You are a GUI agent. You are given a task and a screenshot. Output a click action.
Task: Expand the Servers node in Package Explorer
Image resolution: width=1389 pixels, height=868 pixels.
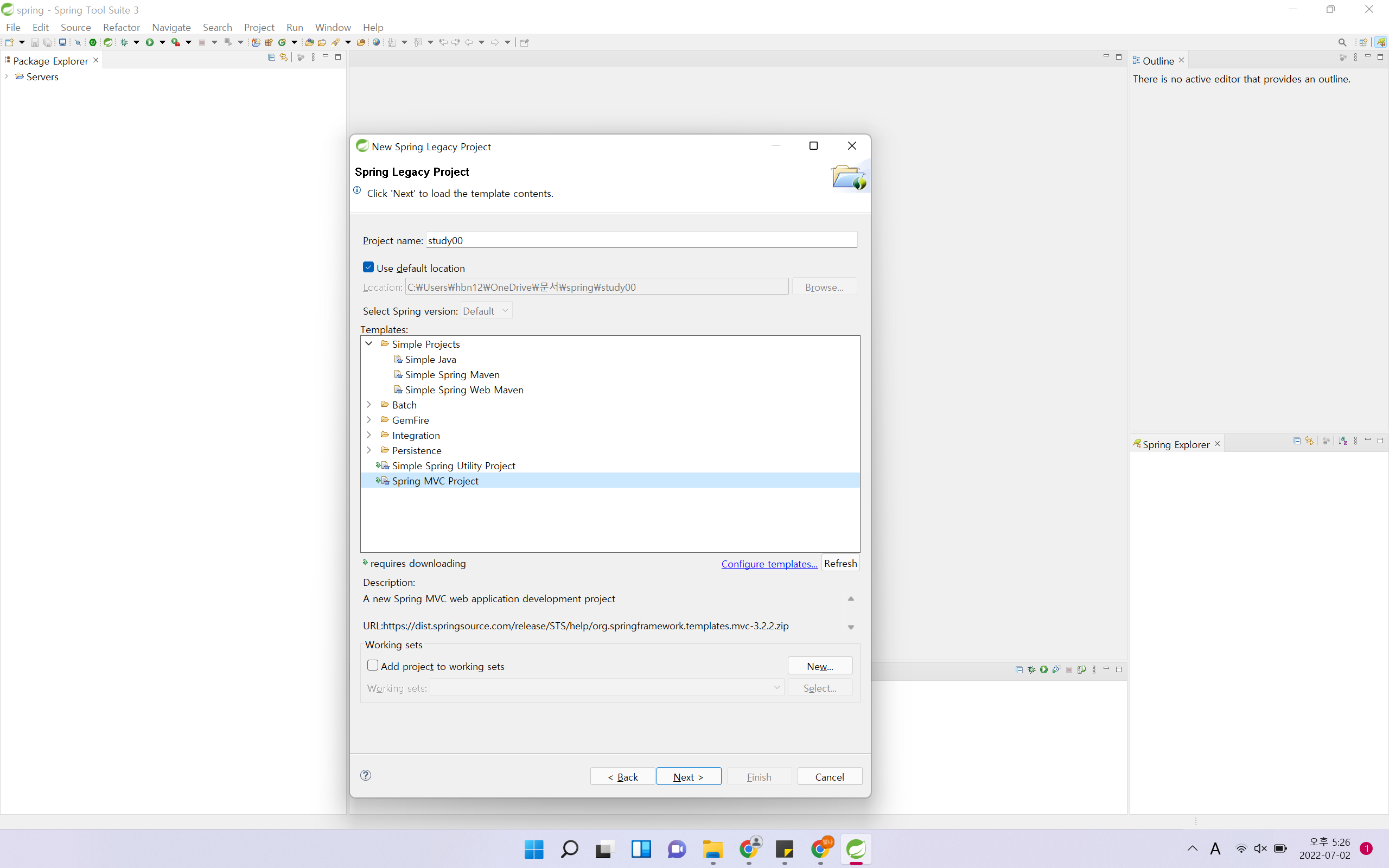(x=7, y=76)
